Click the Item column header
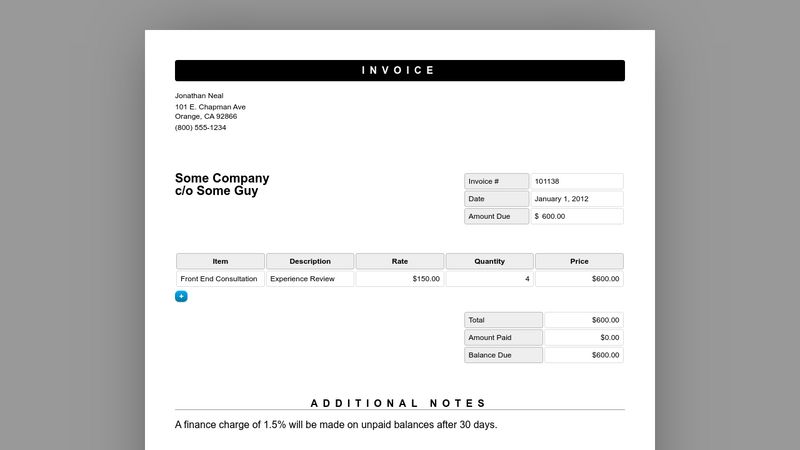The width and height of the screenshot is (800, 450). [x=220, y=261]
